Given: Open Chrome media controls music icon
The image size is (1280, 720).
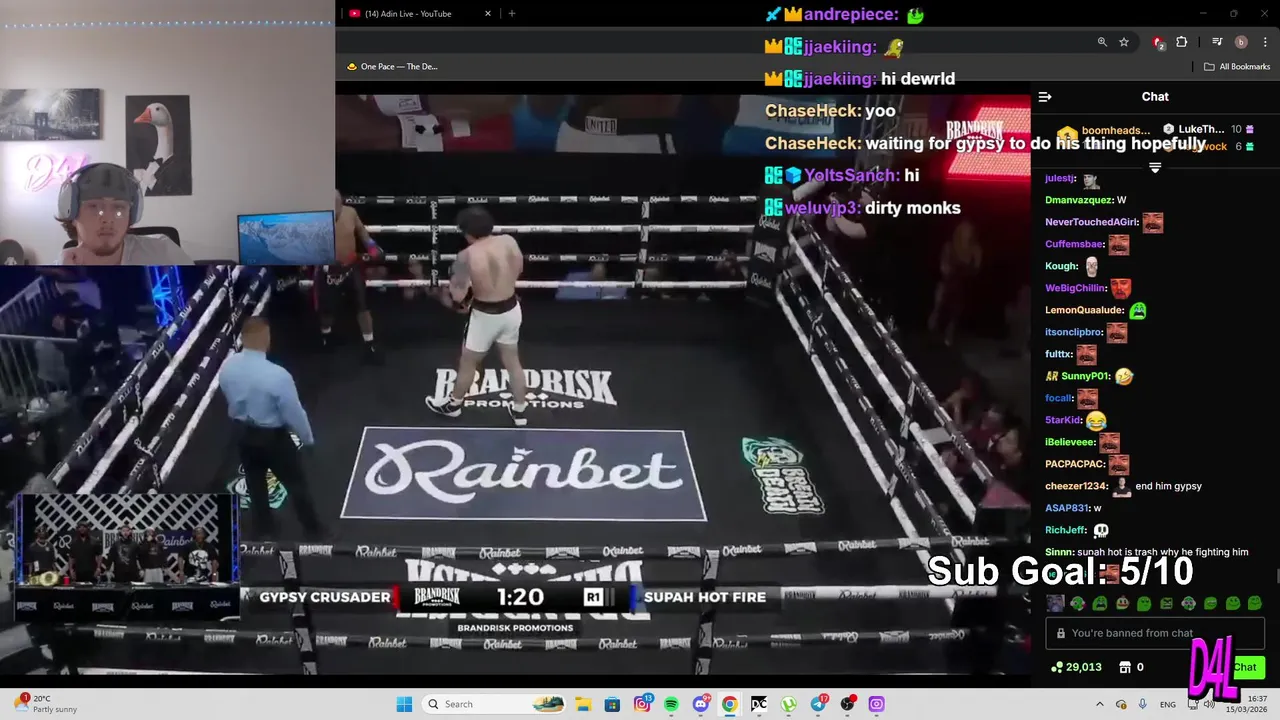Looking at the screenshot, I should point(1217,42).
